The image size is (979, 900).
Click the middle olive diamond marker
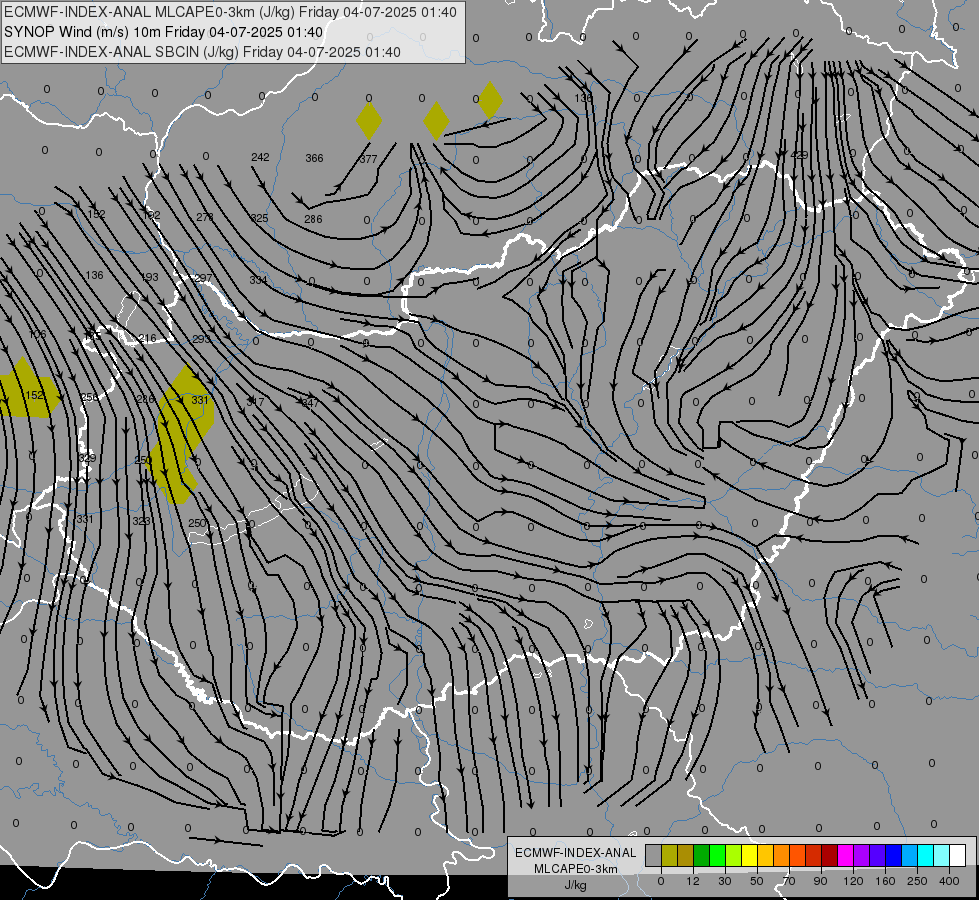click(x=436, y=121)
